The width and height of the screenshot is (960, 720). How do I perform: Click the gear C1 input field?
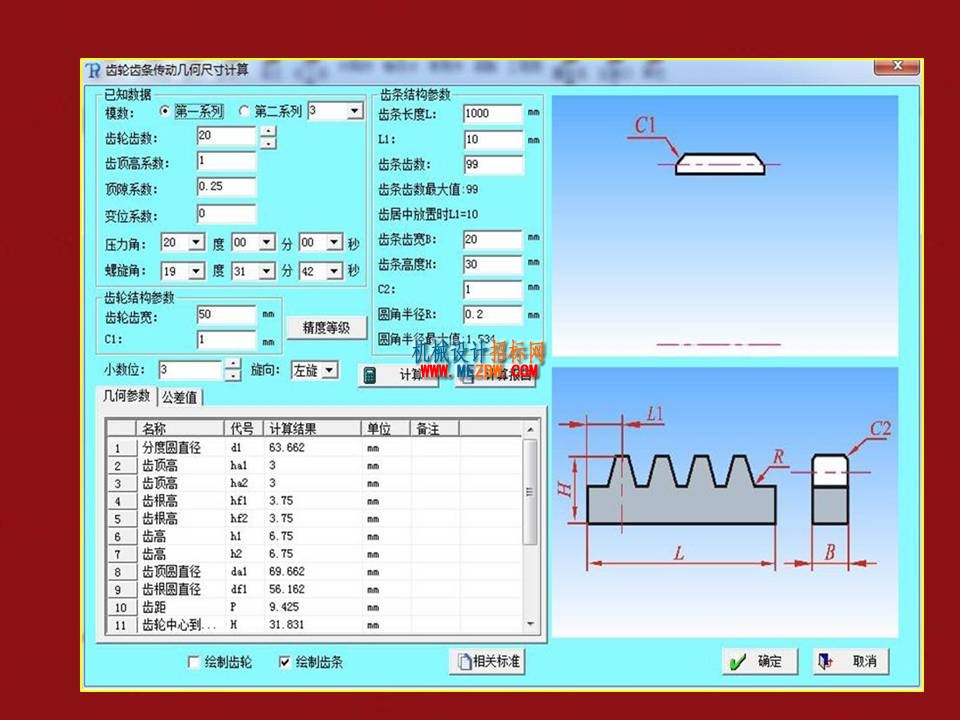[x=226, y=340]
